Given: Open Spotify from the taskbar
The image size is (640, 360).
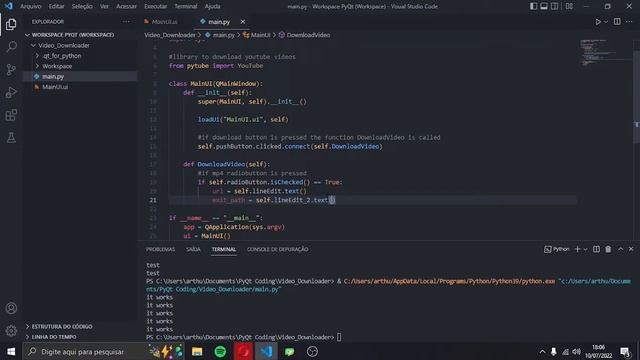Looking at the screenshot, I should (x=220, y=351).
